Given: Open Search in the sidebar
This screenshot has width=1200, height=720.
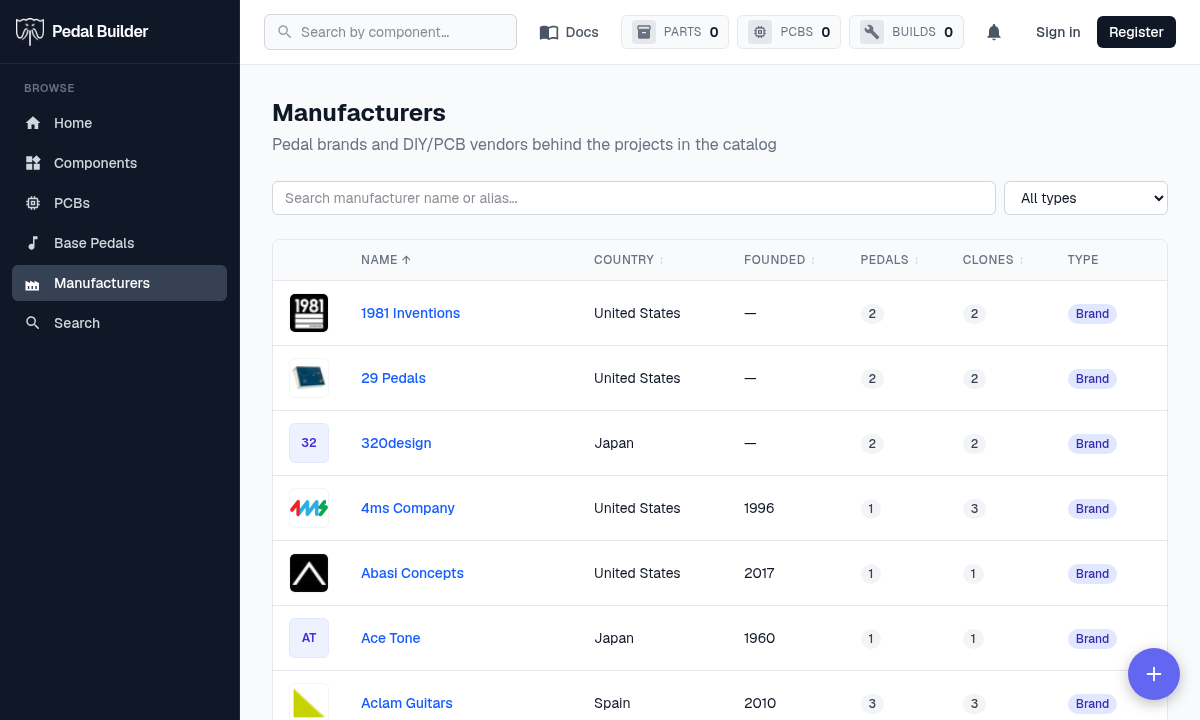Looking at the screenshot, I should [x=119, y=323].
